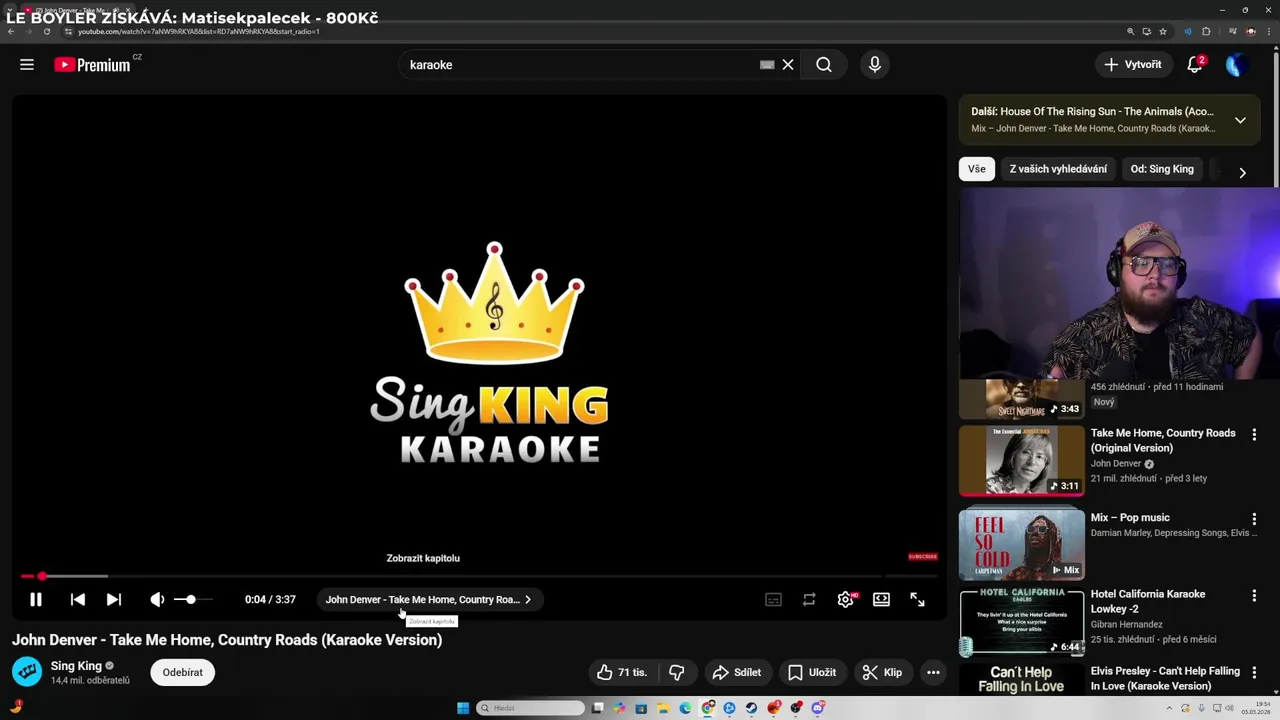The image size is (1280, 720).
Task: Click the Vytvořit create button
Action: coord(1133,65)
